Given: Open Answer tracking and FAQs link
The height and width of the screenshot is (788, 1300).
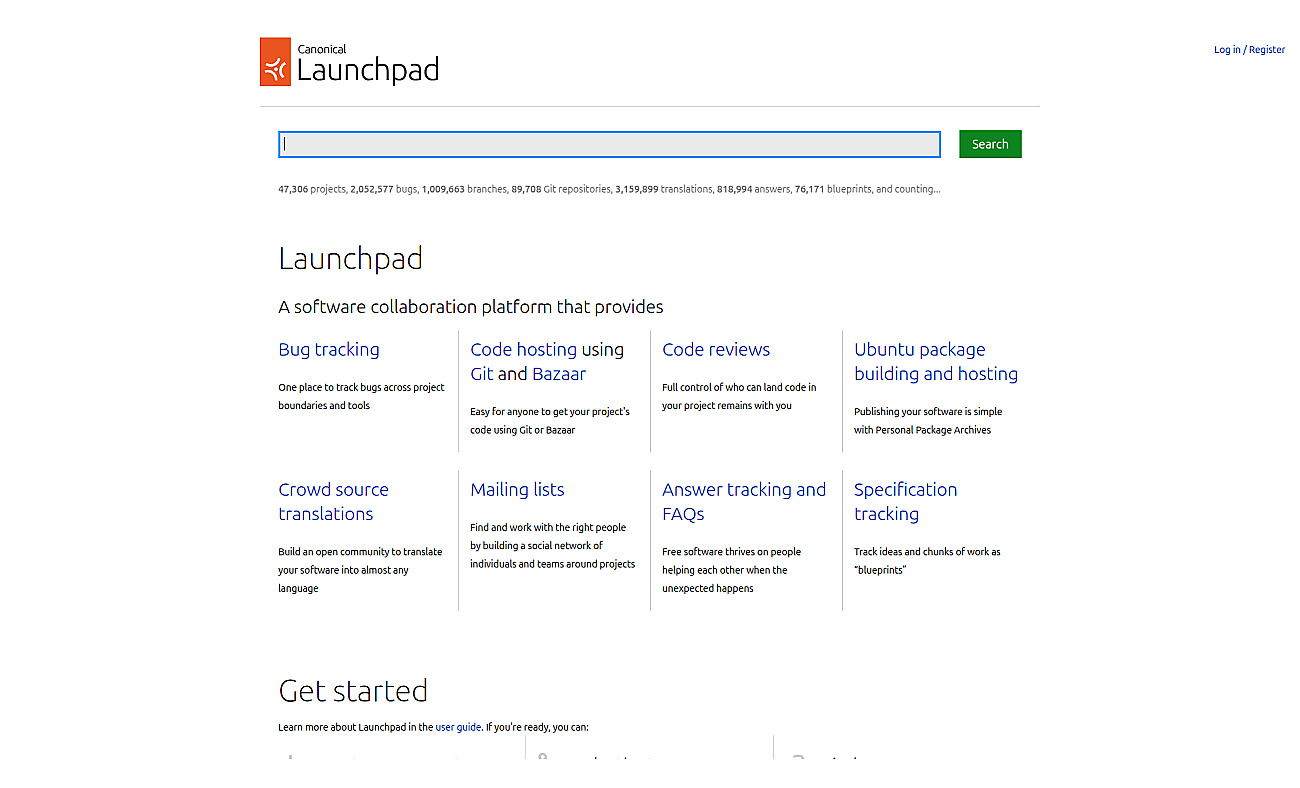Looking at the screenshot, I should [x=744, y=501].
